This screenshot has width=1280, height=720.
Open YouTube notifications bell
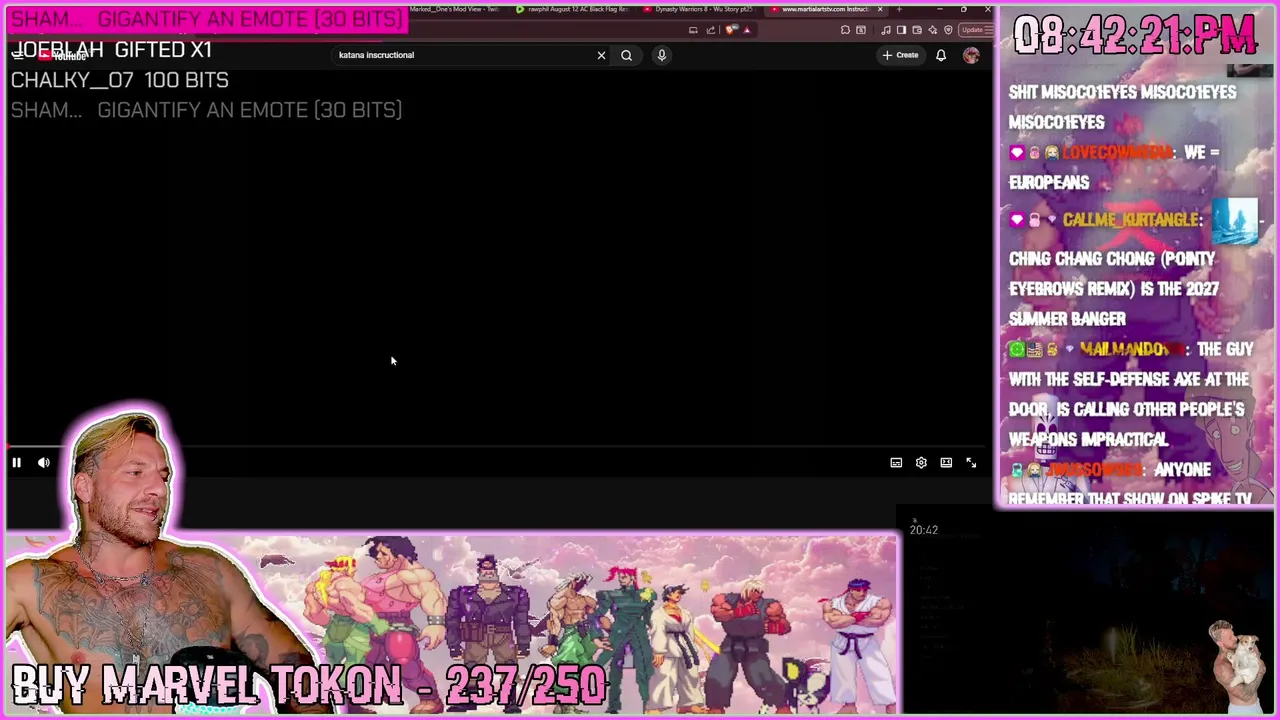point(941,55)
